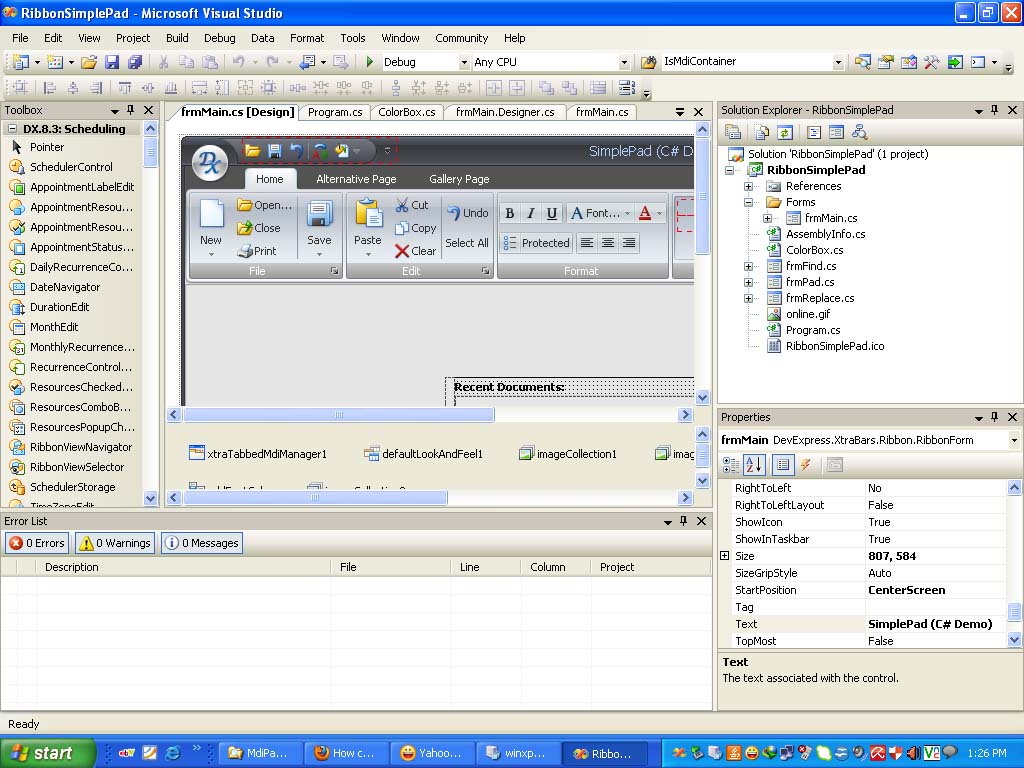Click the Italic I button in Format group
1024x768 pixels.
click(531, 213)
